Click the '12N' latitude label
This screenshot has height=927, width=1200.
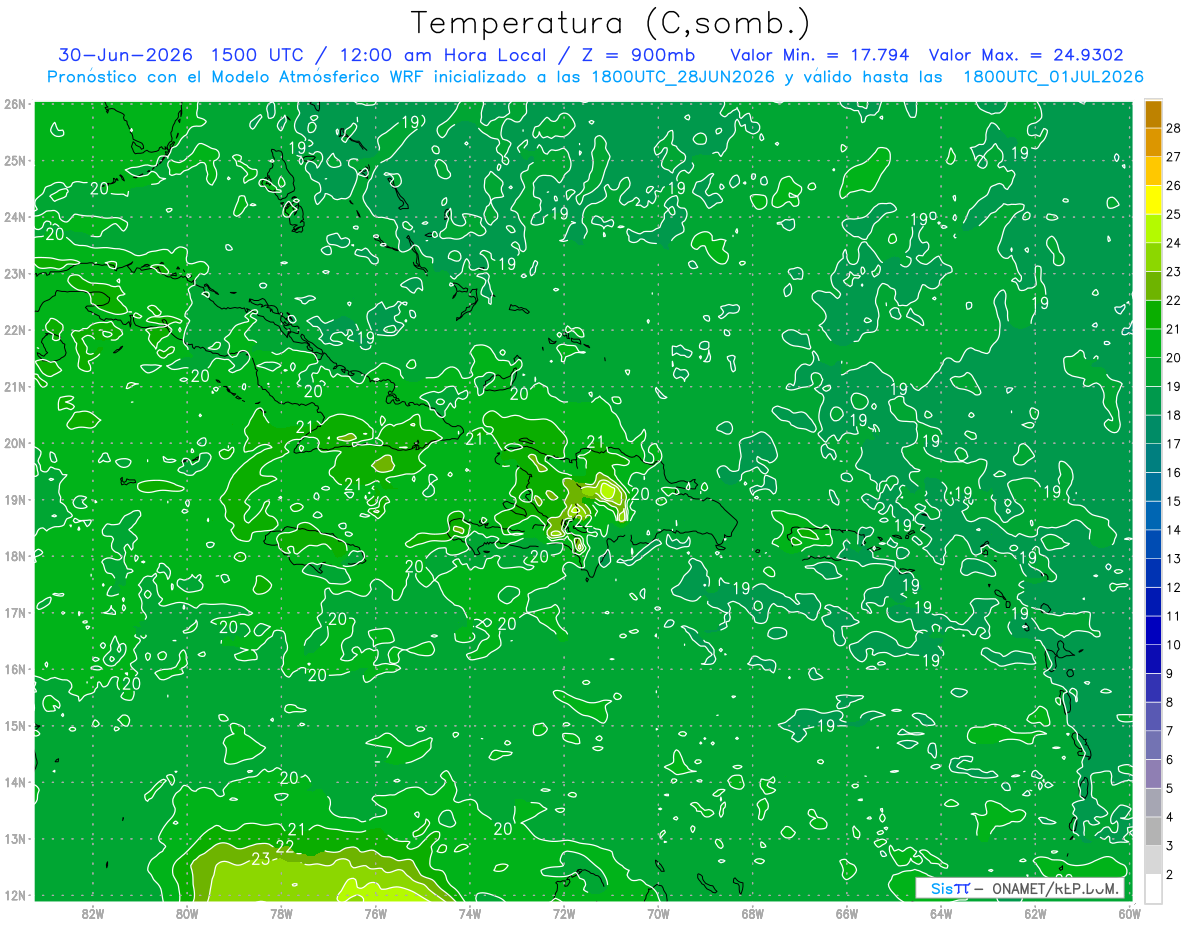(15, 895)
